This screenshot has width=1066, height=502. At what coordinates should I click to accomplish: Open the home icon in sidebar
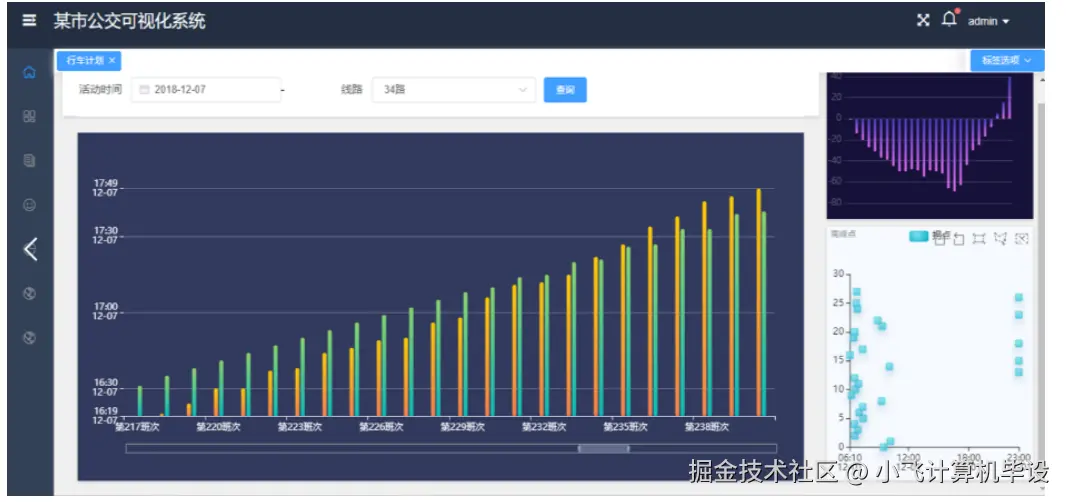click(x=29, y=73)
